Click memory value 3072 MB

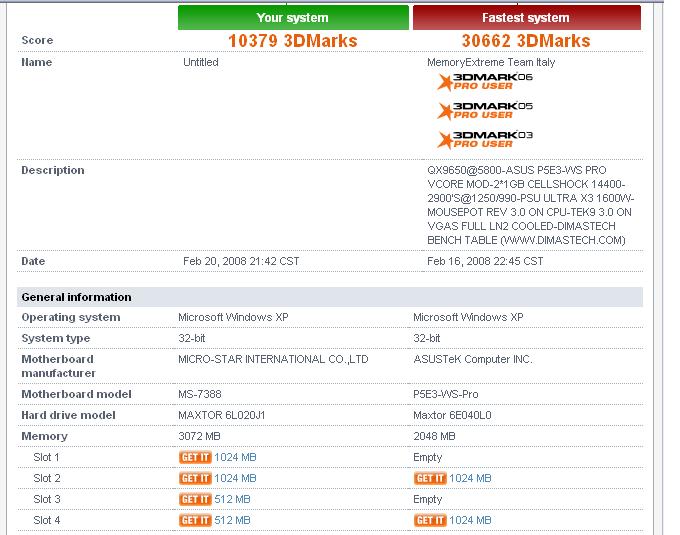(199, 436)
